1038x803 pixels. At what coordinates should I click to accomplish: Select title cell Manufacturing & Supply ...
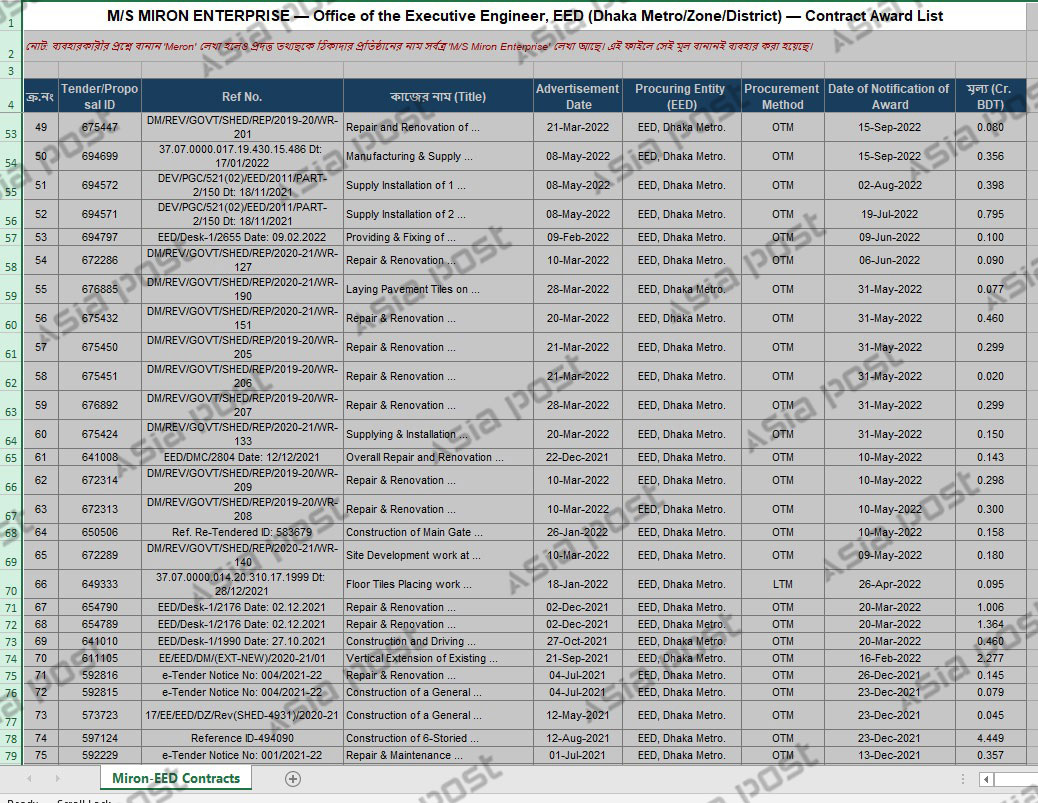438,156
